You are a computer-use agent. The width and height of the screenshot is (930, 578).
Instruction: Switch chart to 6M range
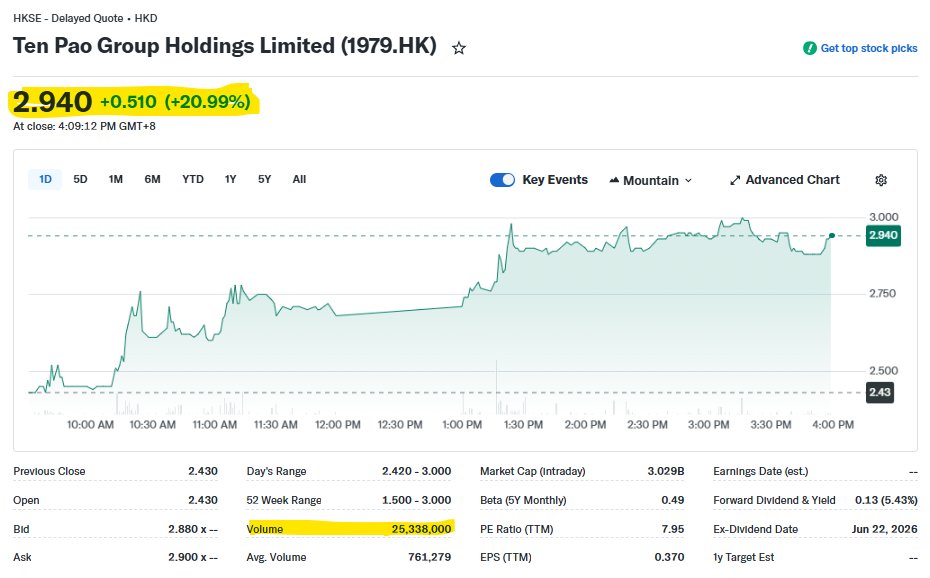pos(152,179)
